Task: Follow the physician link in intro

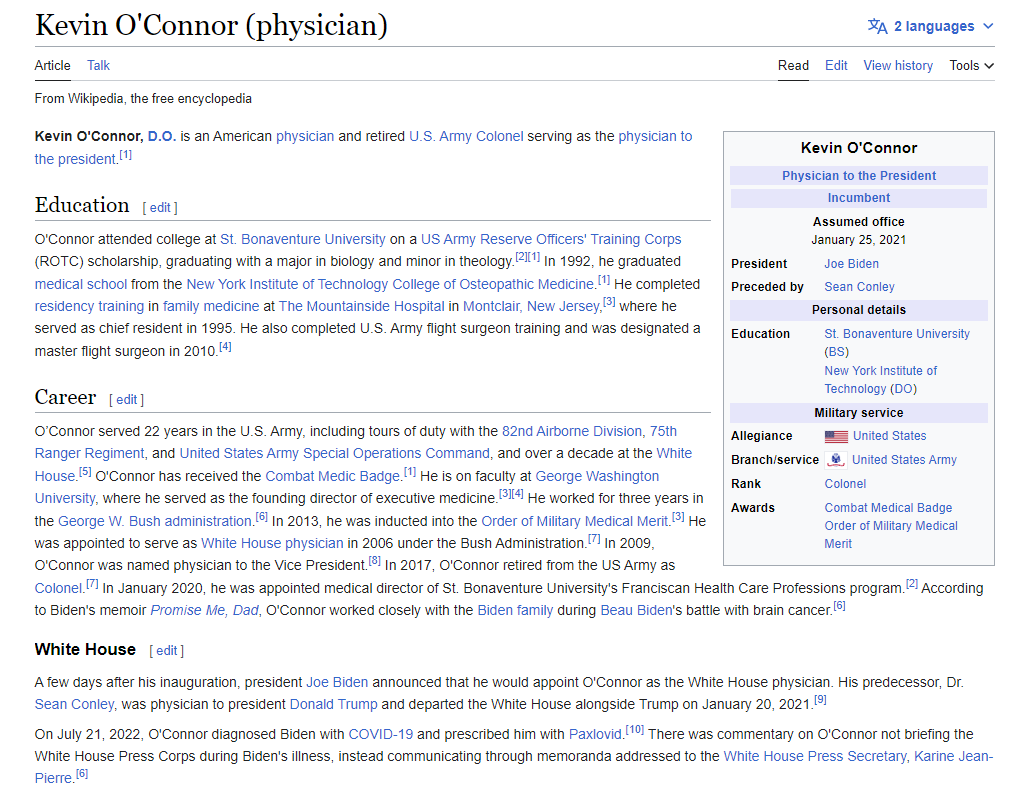Action: (305, 136)
